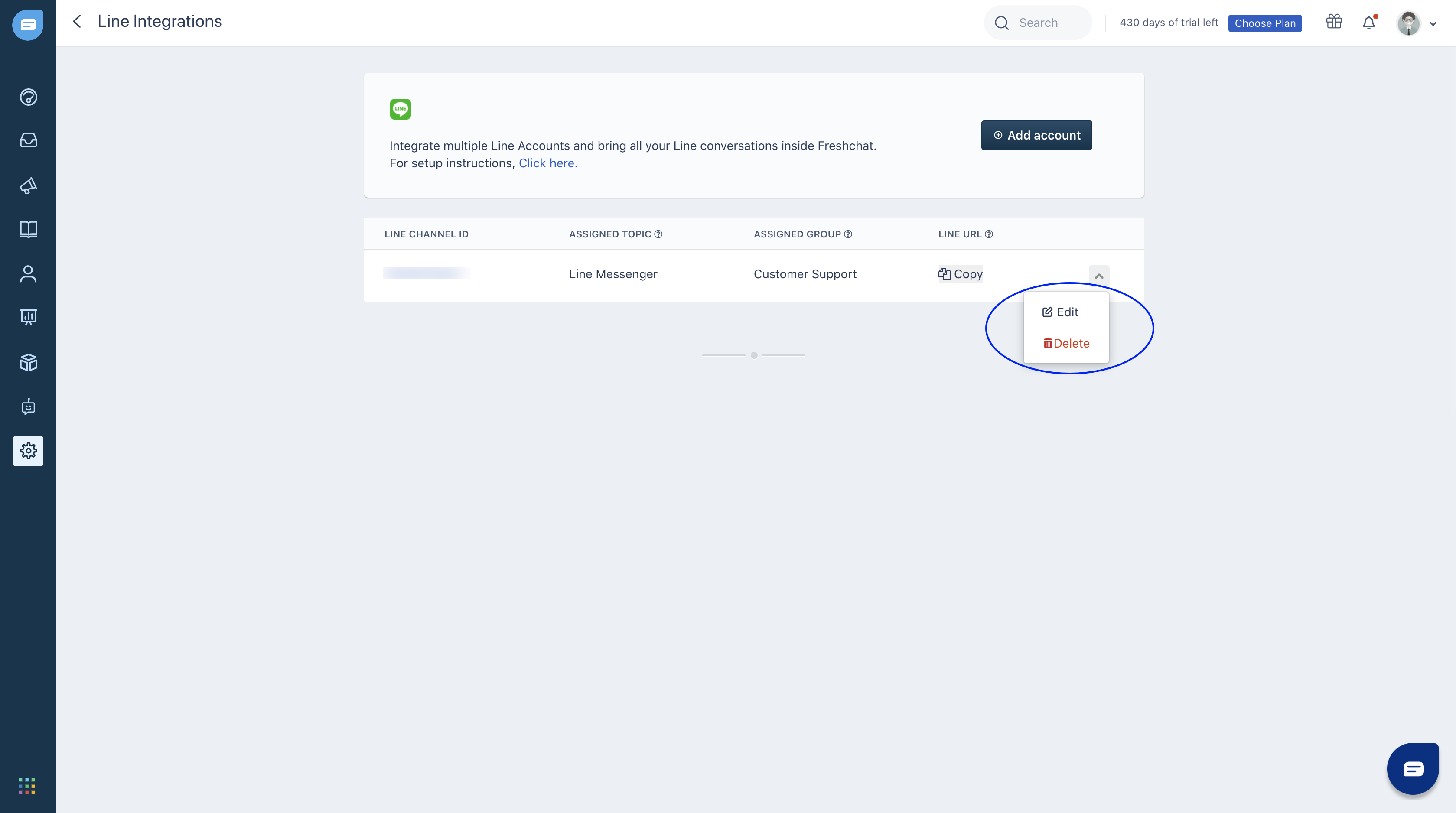Image resolution: width=1456 pixels, height=813 pixels.
Task: Open the Contacts person icon
Action: point(28,274)
